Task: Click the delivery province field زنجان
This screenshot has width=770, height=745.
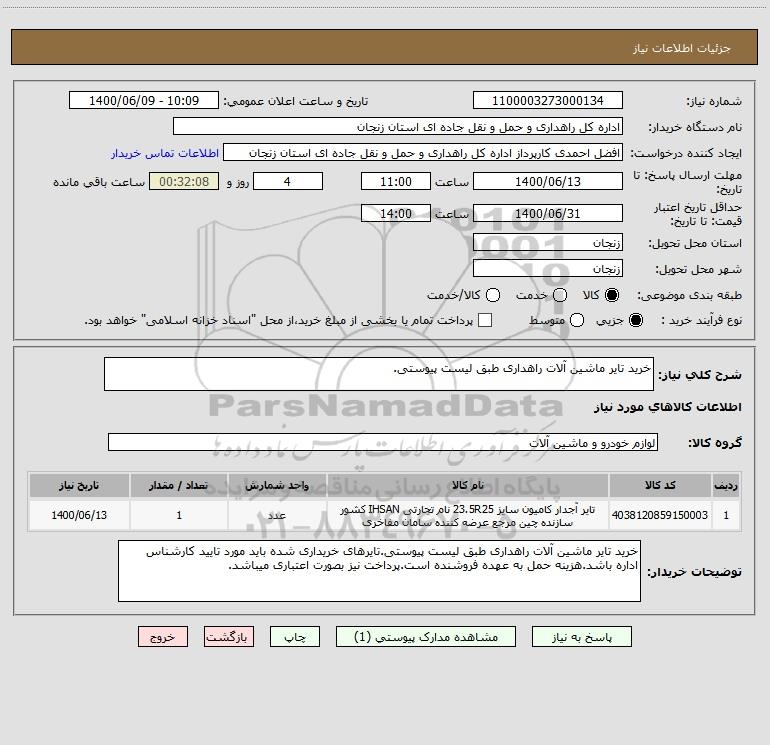Action: pos(548,242)
